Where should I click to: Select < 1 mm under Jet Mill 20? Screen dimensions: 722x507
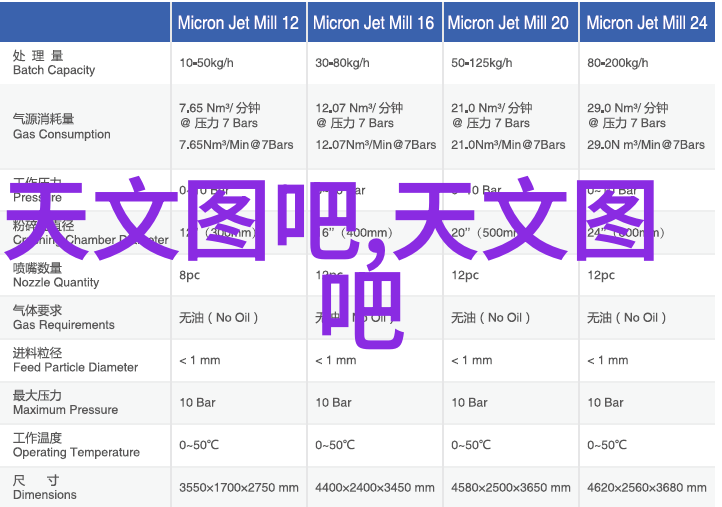472,360
